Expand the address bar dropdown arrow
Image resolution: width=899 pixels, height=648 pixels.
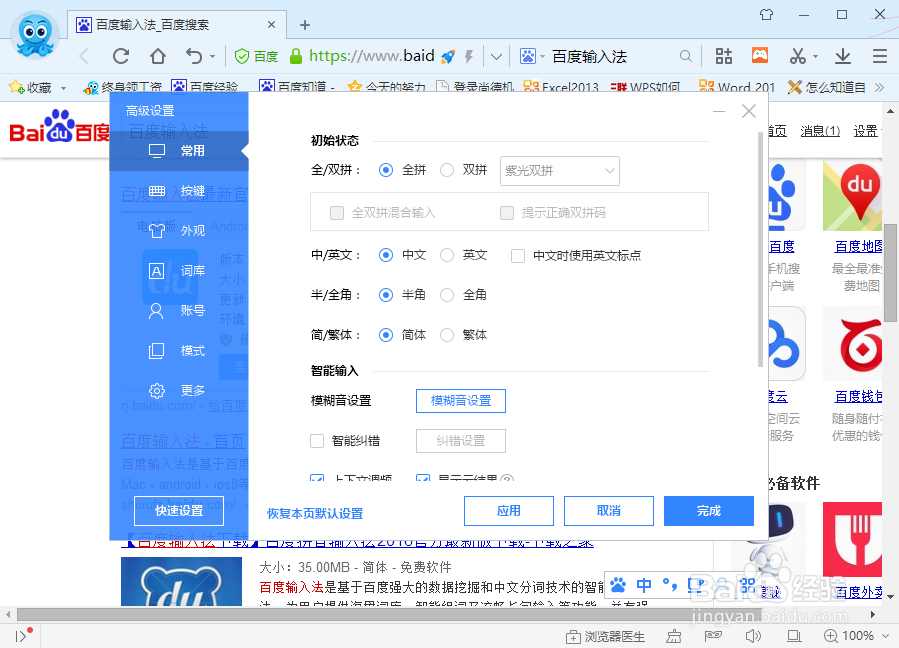(496, 56)
